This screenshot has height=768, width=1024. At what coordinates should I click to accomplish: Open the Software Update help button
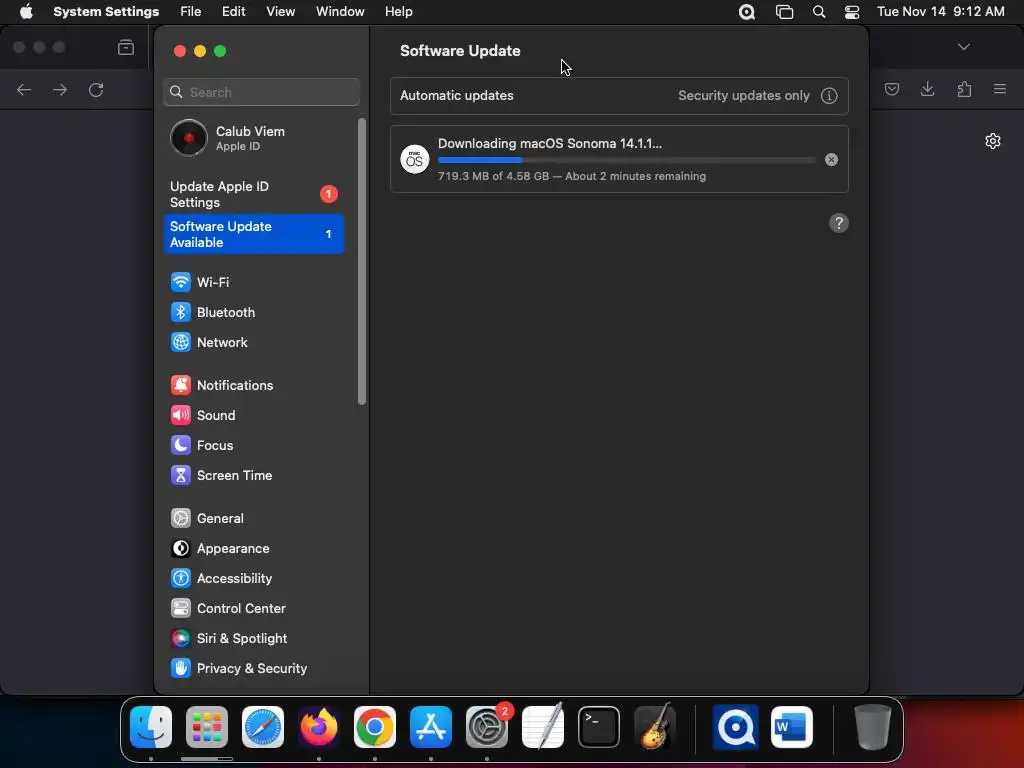[839, 223]
